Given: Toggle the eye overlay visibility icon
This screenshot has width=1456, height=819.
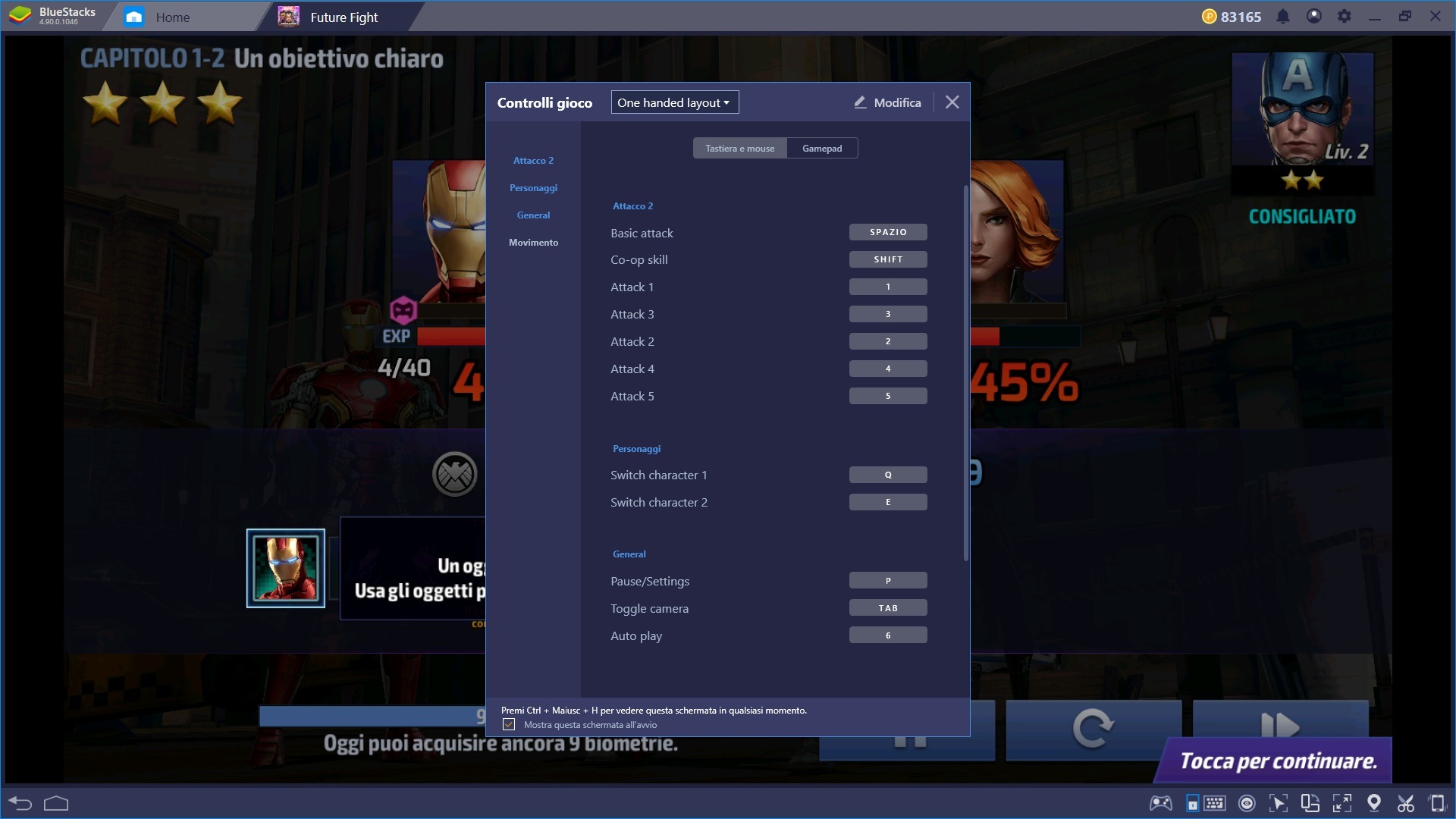Looking at the screenshot, I should 1247,803.
